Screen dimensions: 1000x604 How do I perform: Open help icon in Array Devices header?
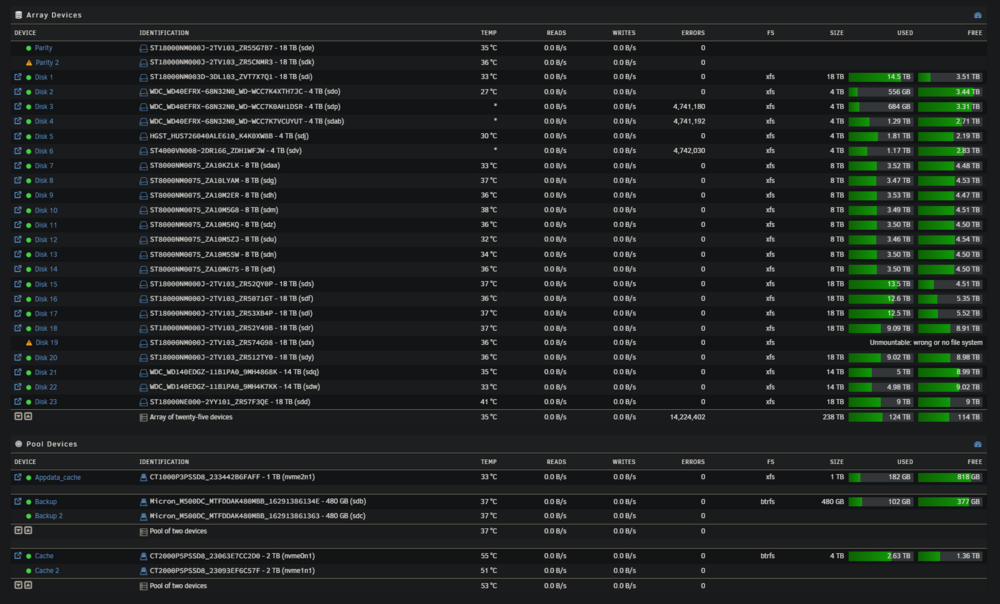tap(978, 15)
